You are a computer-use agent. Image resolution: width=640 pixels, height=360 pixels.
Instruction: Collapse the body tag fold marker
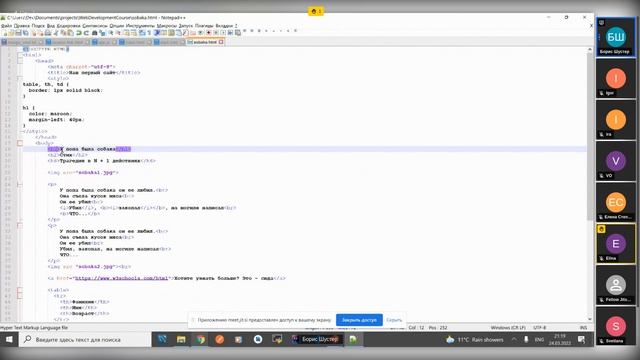click(20, 143)
